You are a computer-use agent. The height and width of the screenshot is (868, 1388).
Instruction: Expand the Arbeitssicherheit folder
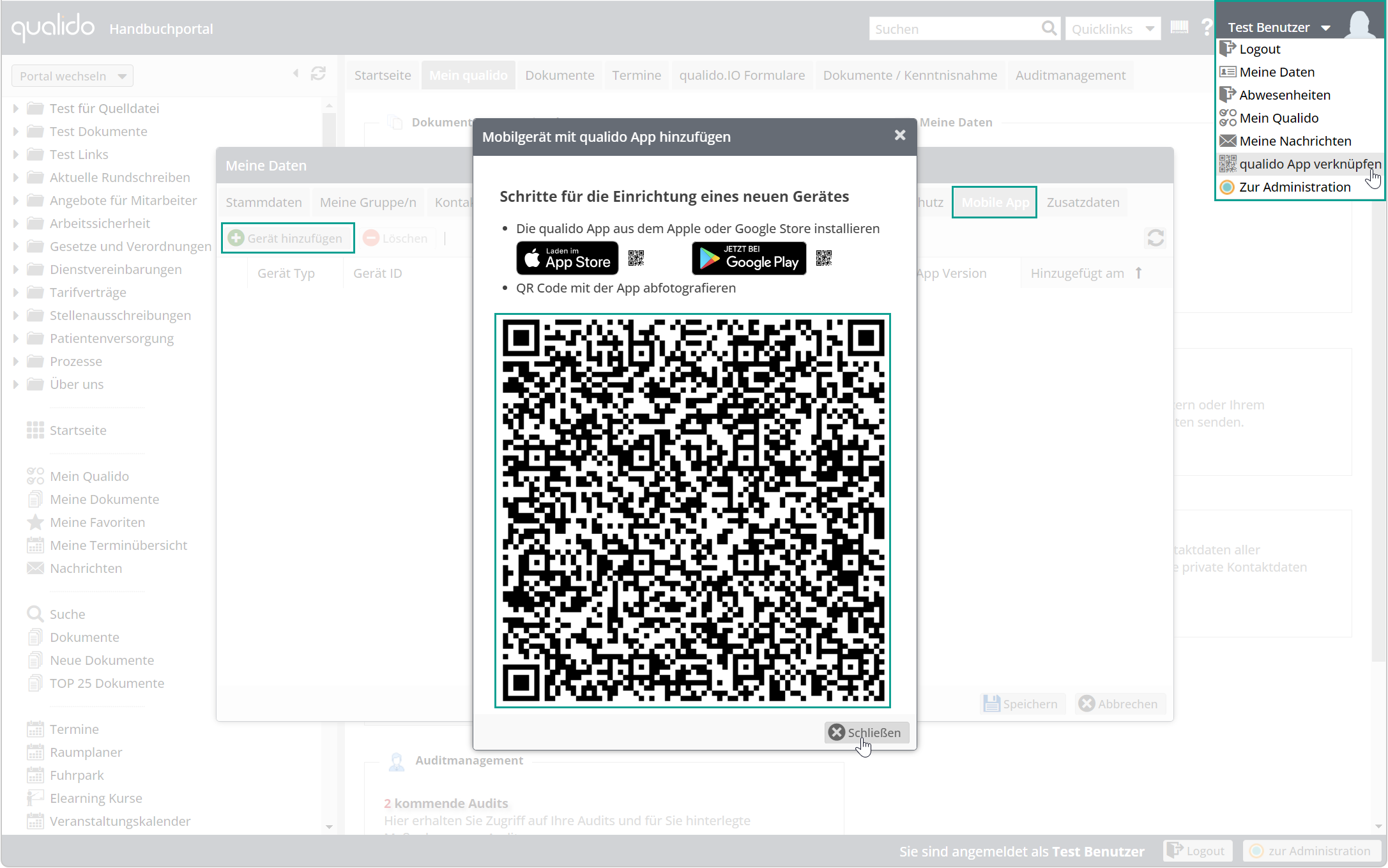(16, 224)
